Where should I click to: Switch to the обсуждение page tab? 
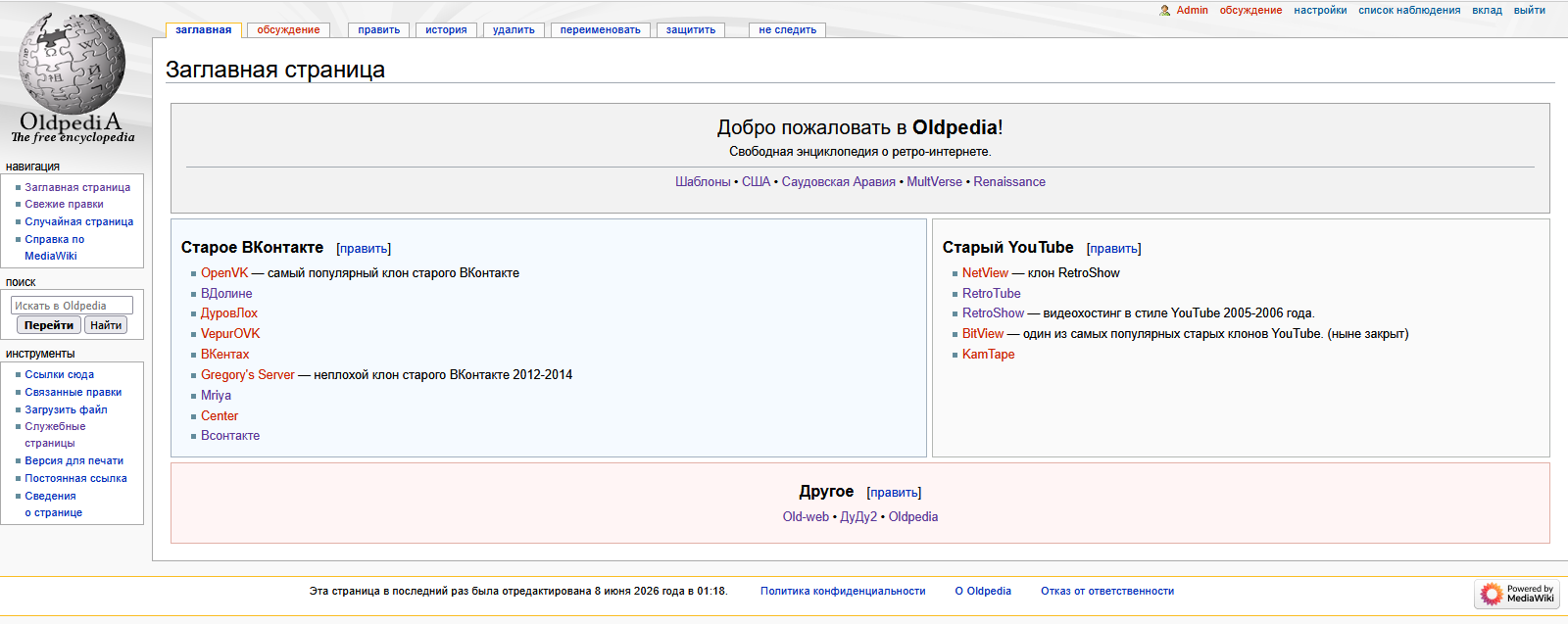coord(288,30)
